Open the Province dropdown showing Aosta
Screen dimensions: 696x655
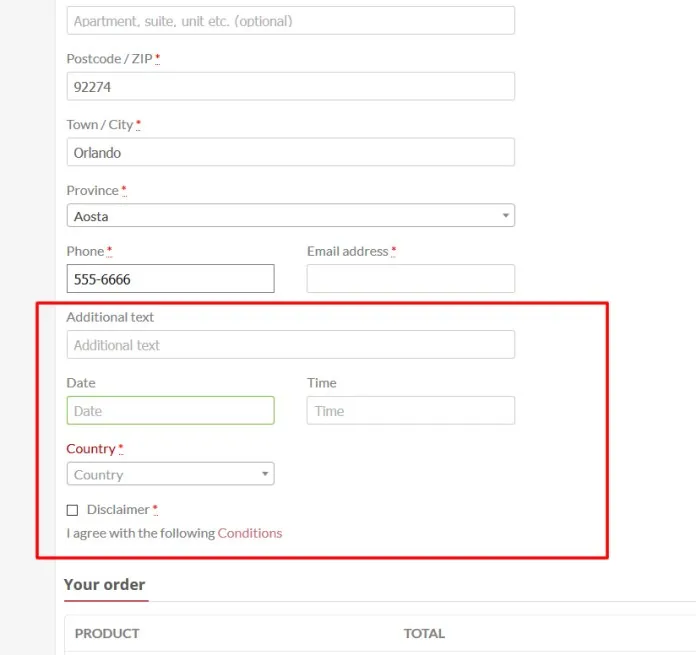[x=290, y=216]
